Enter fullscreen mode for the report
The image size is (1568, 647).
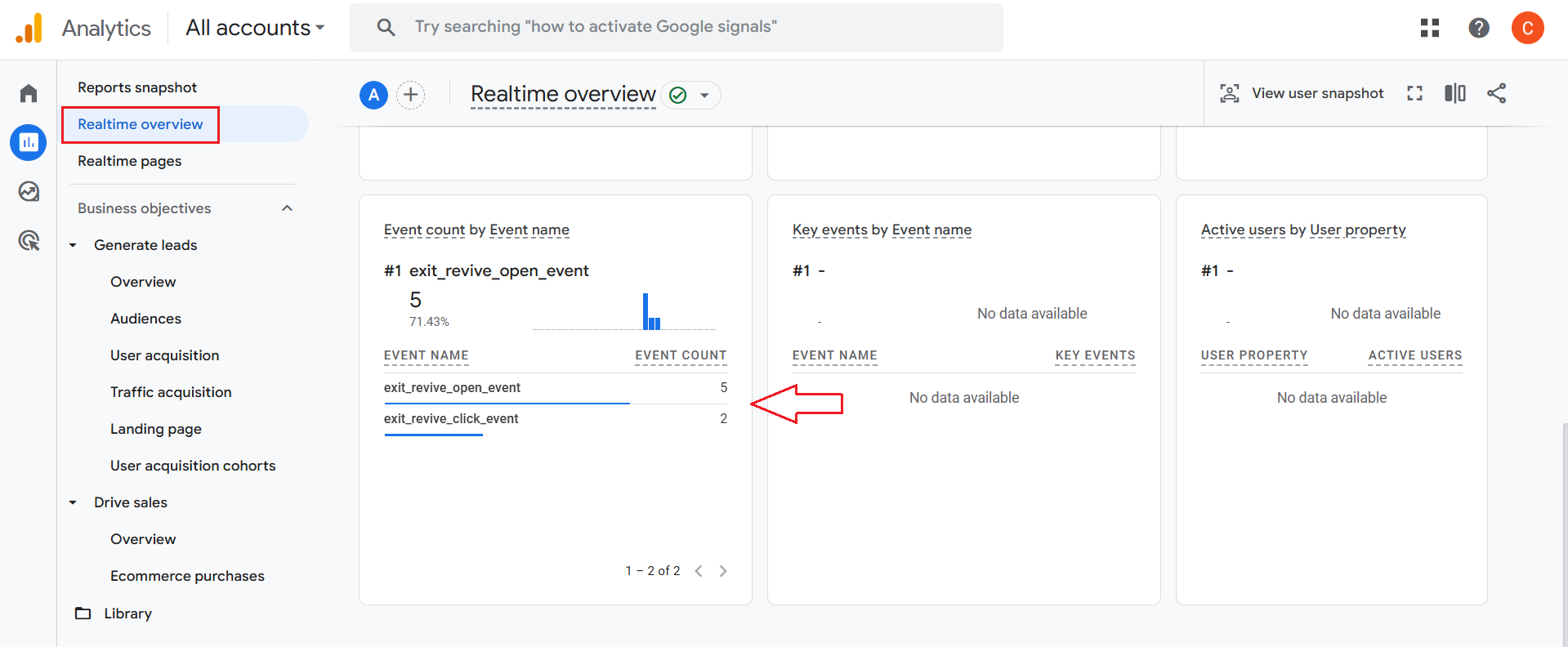[1414, 93]
